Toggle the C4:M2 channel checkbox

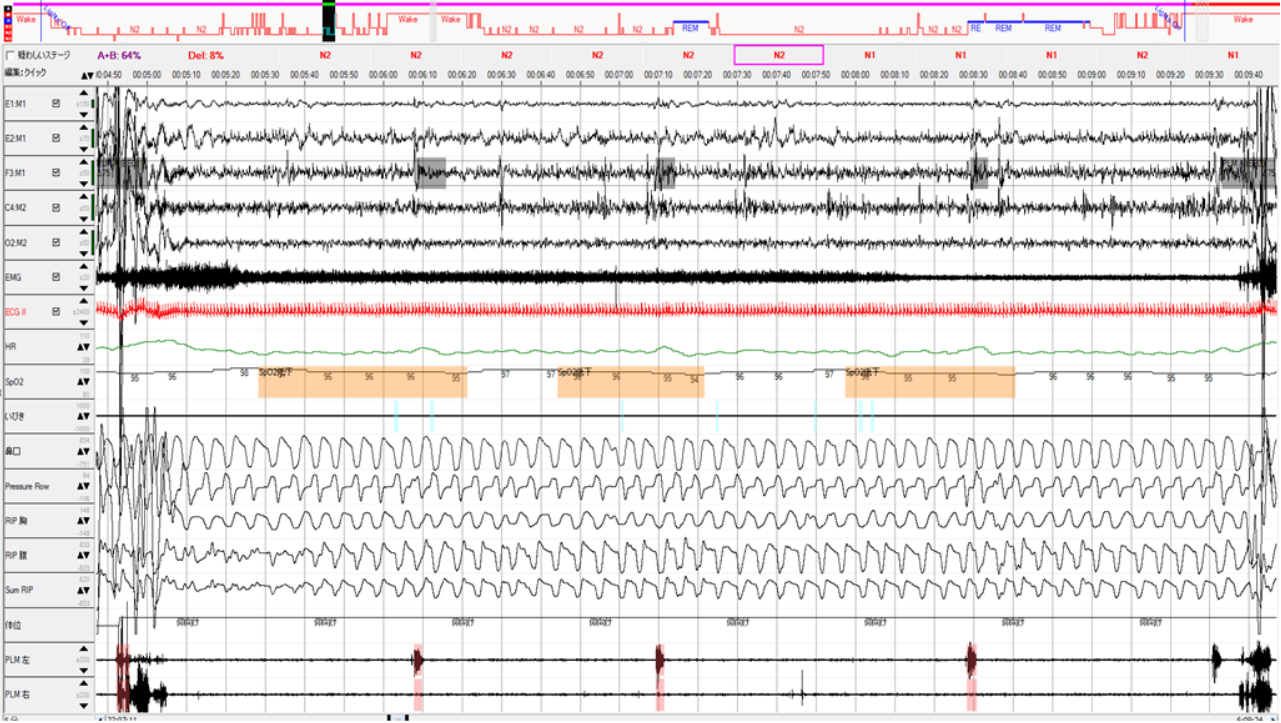(56, 208)
